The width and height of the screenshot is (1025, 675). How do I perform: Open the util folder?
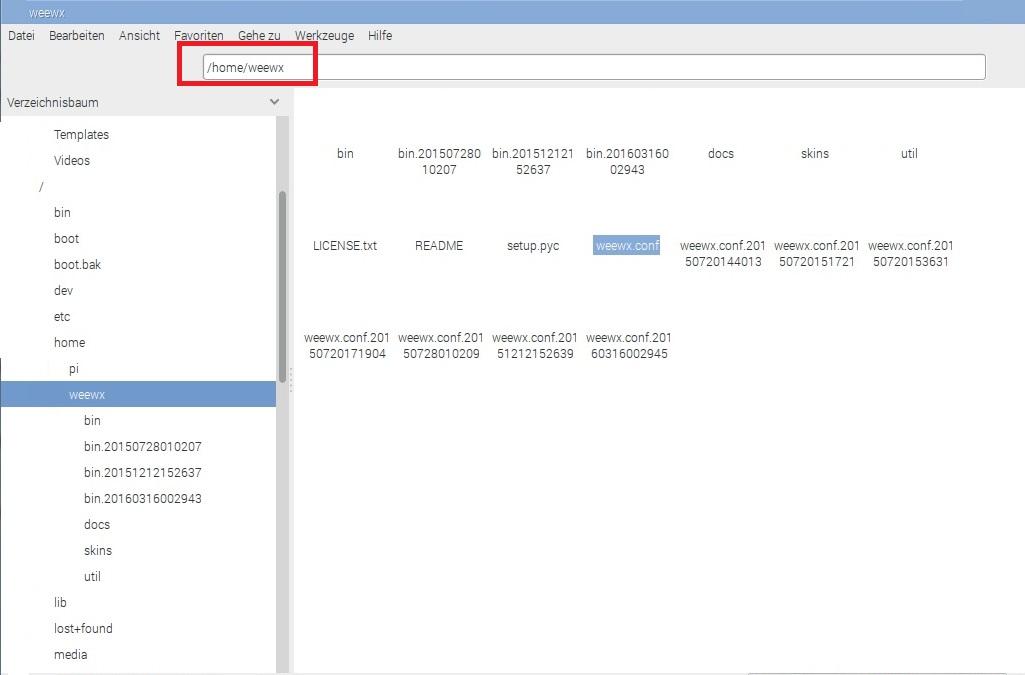coord(908,153)
